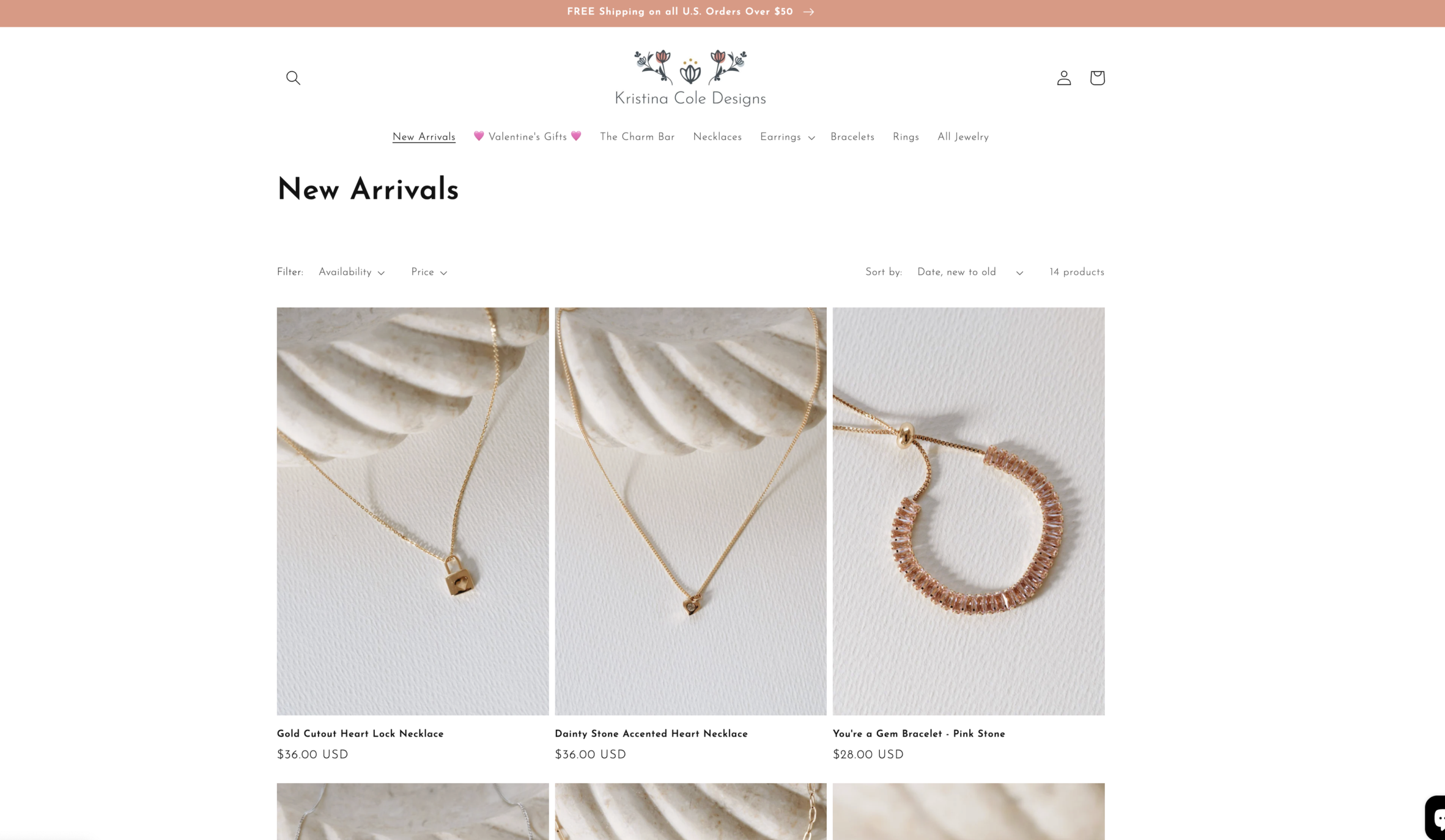This screenshot has width=1445, height=840.
Task: Navigate to Necklaces
Action: [x=717, y=137]
